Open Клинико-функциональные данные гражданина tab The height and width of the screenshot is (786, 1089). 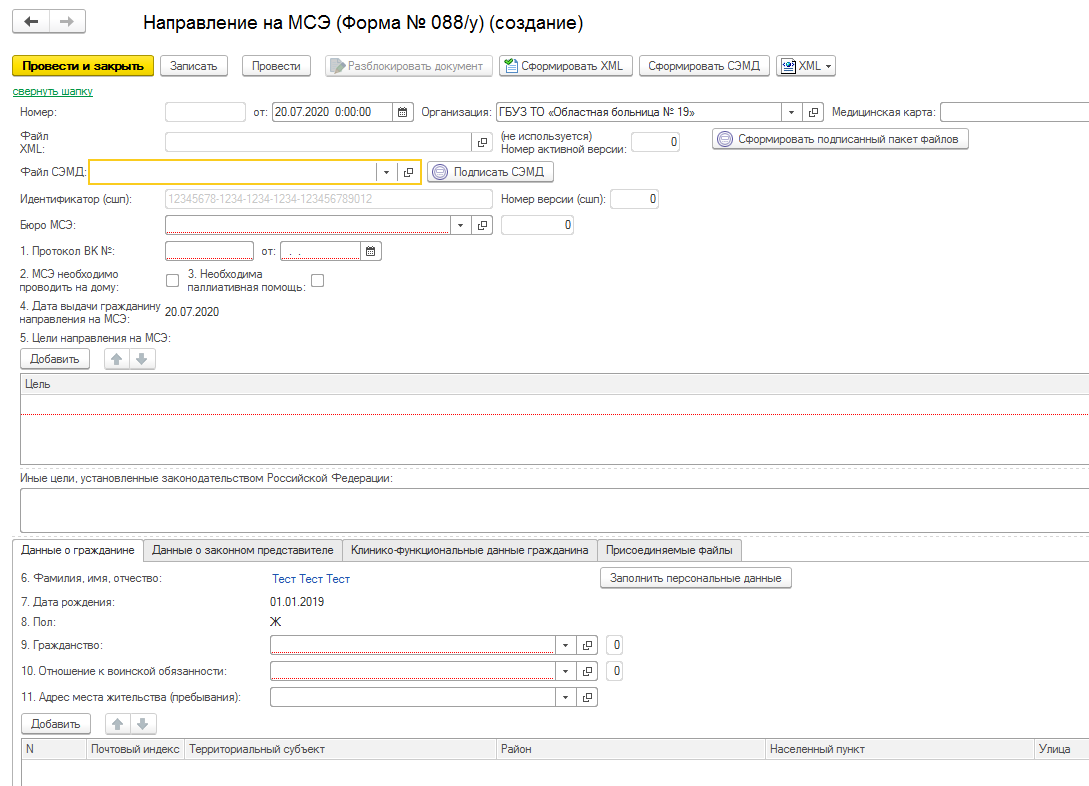(x=469, y=550)
